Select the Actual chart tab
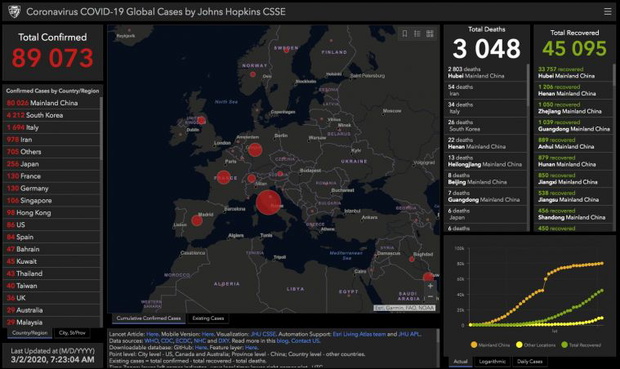 tap(460, 361)
